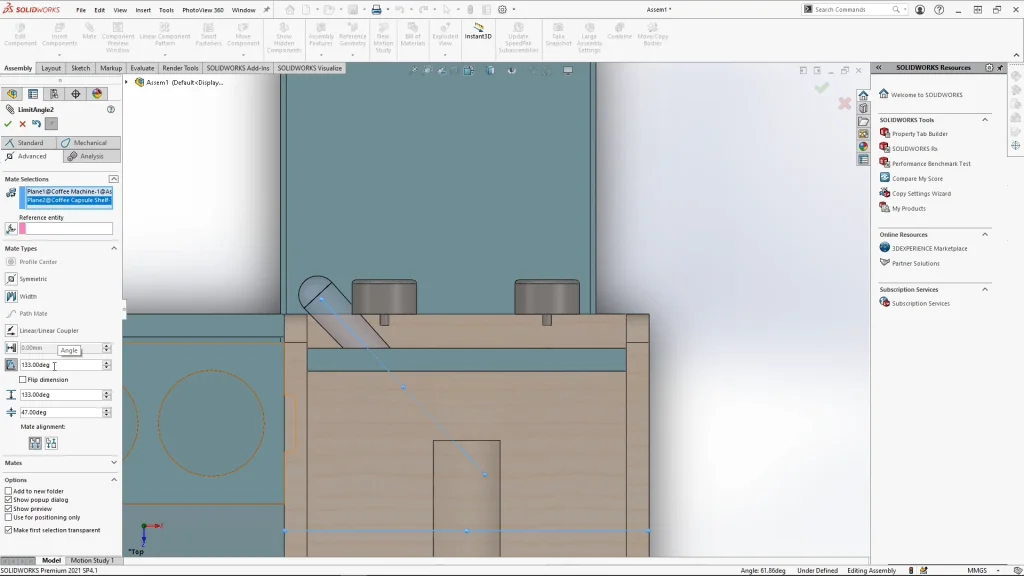The width and height of the screenshot is (1024, 576).
Task: Uncheck Show popup dialog option
Action: click(8, 500)
